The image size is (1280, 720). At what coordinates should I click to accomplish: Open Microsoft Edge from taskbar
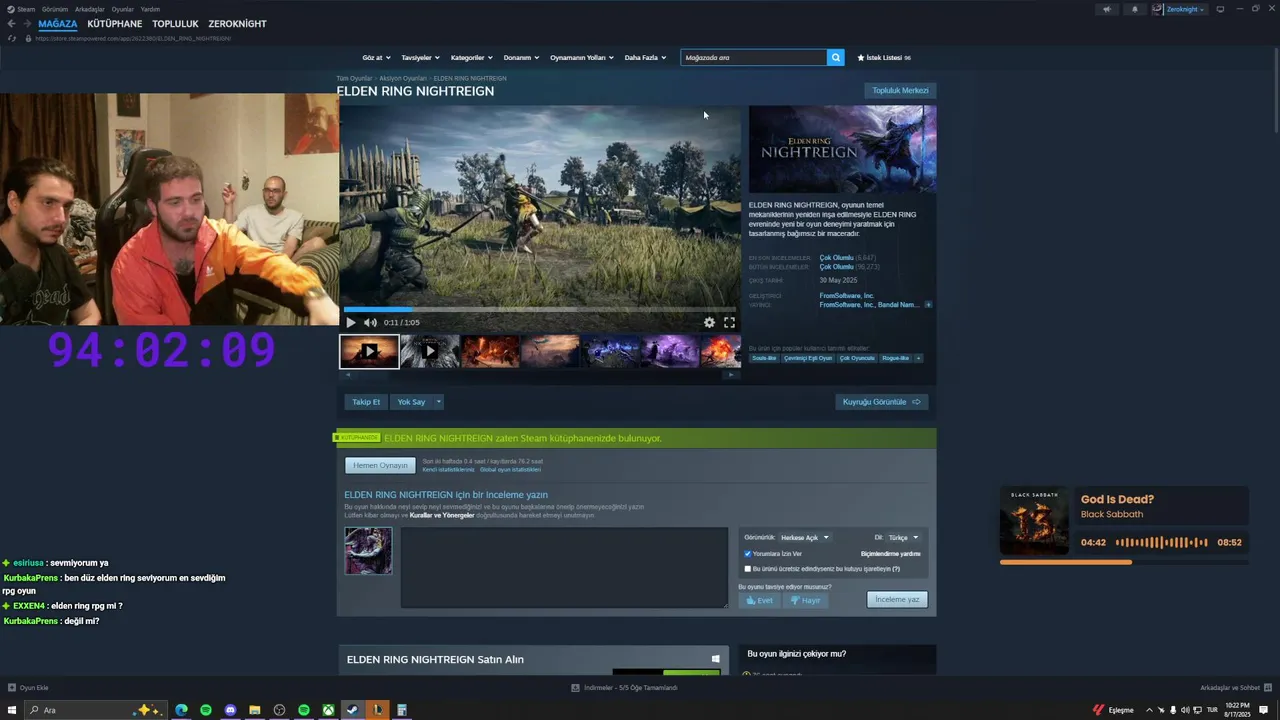point(181,710)
